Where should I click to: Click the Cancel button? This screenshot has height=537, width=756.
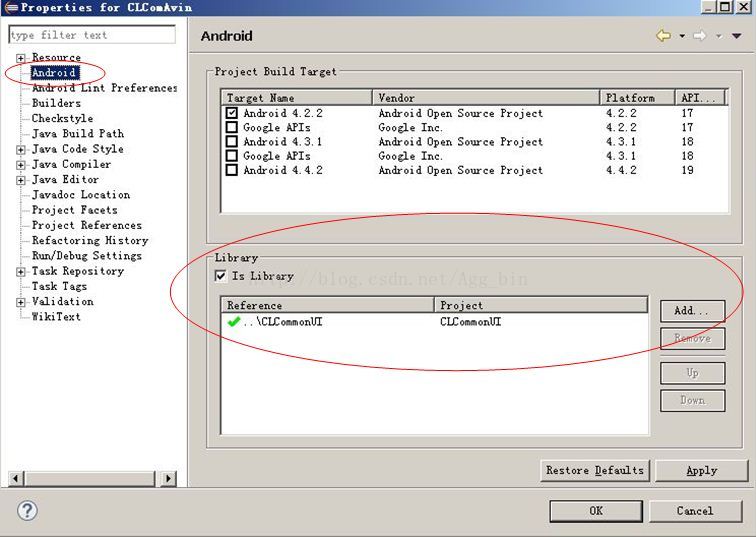pyautogui.click(x=695, y=511)
